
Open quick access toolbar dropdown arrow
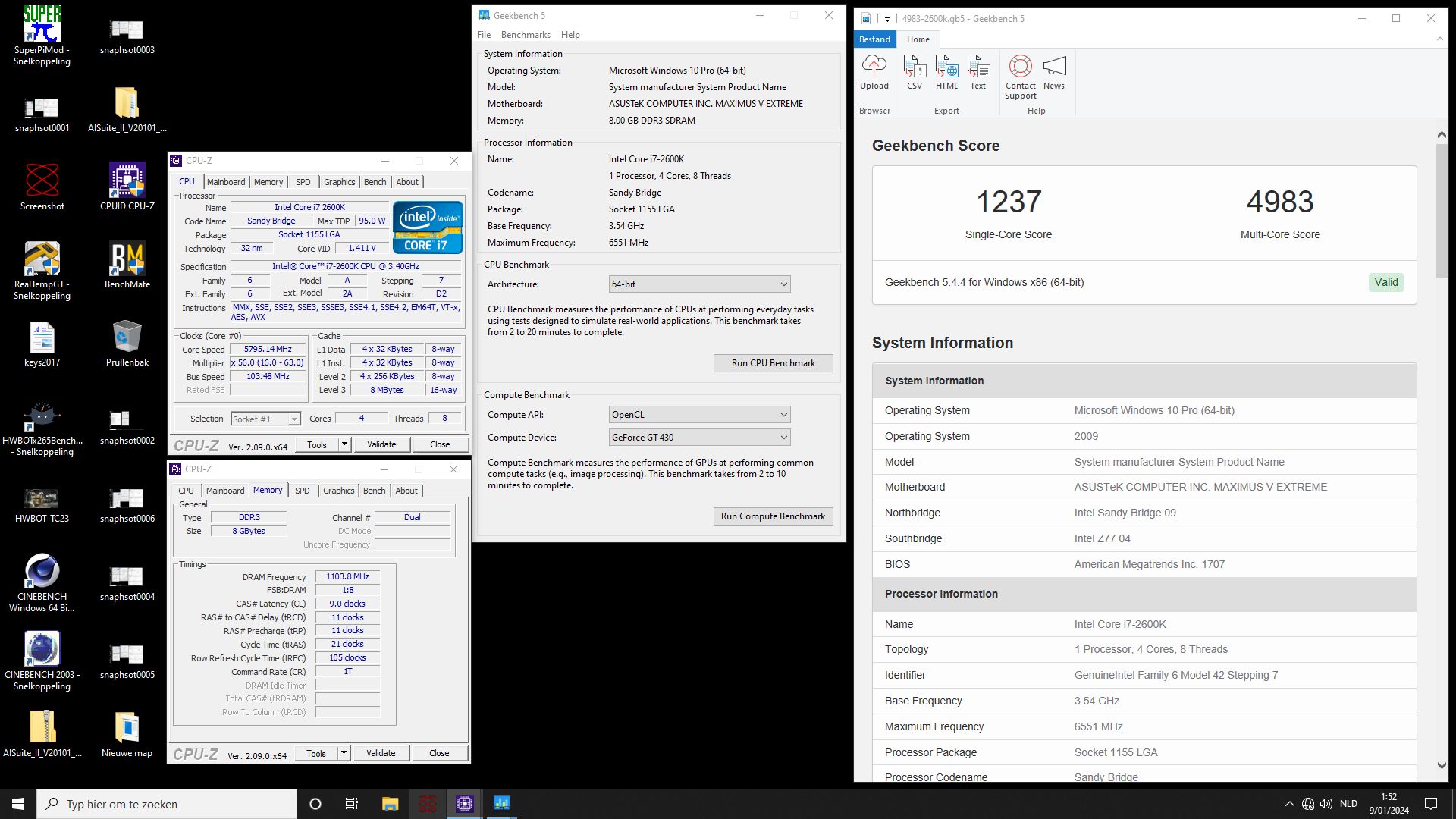click(x=886, y=19)
